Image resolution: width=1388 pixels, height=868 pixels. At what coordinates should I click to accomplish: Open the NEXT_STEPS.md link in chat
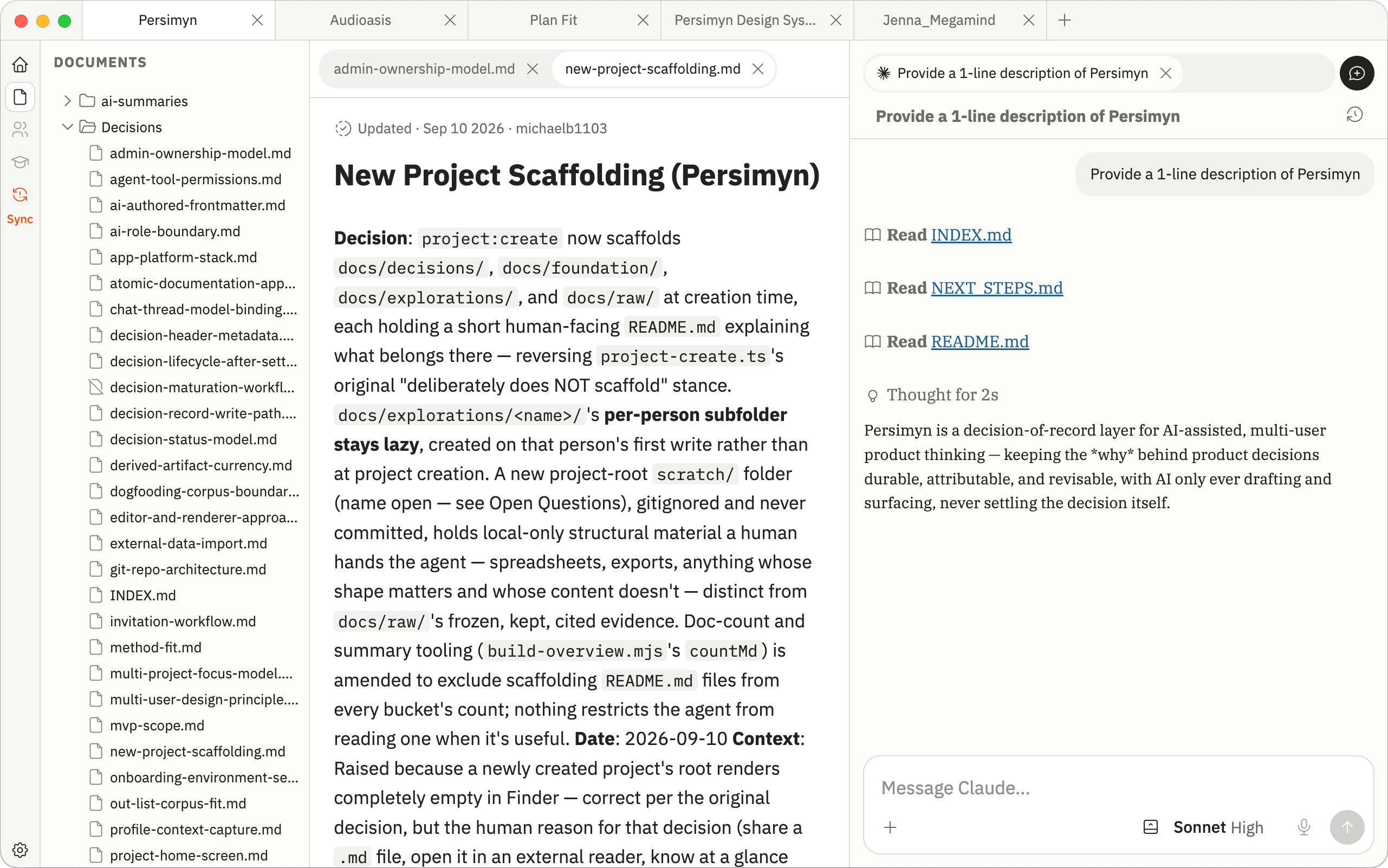[996, 288]
